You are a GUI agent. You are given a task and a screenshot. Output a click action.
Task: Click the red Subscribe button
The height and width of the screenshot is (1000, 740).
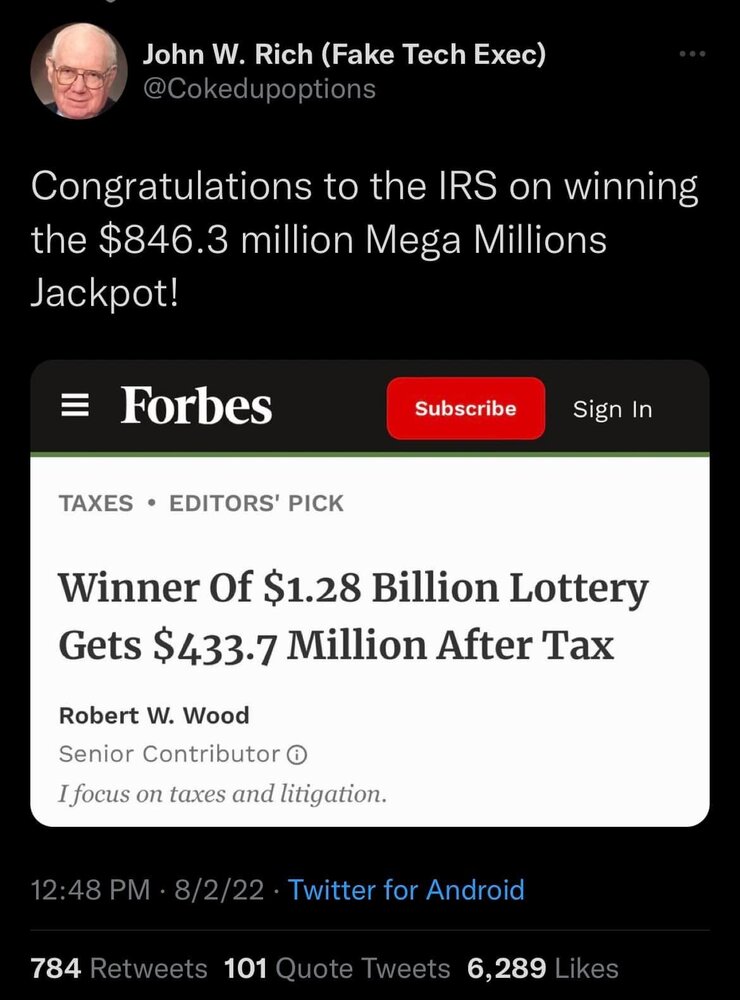(465, 408)
